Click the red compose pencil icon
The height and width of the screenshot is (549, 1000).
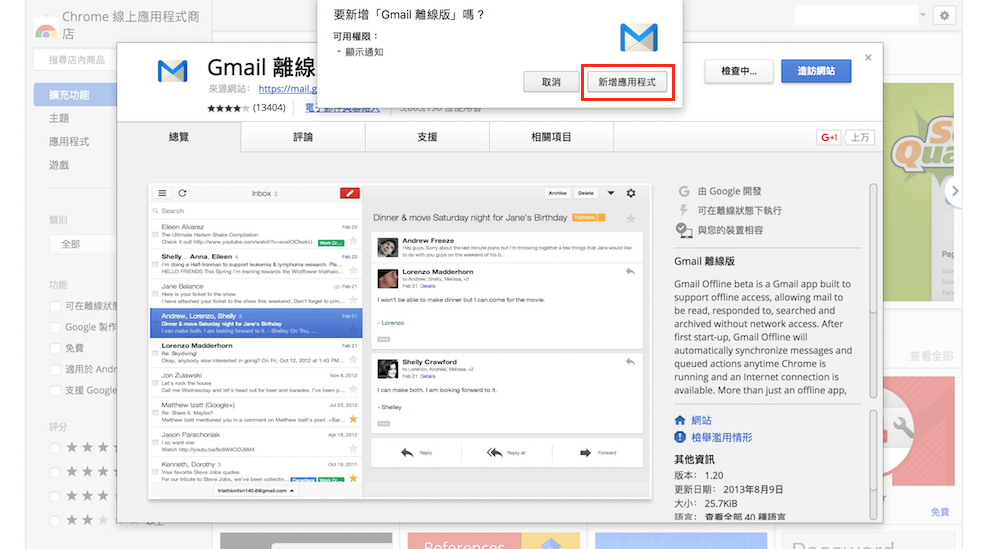349,193
